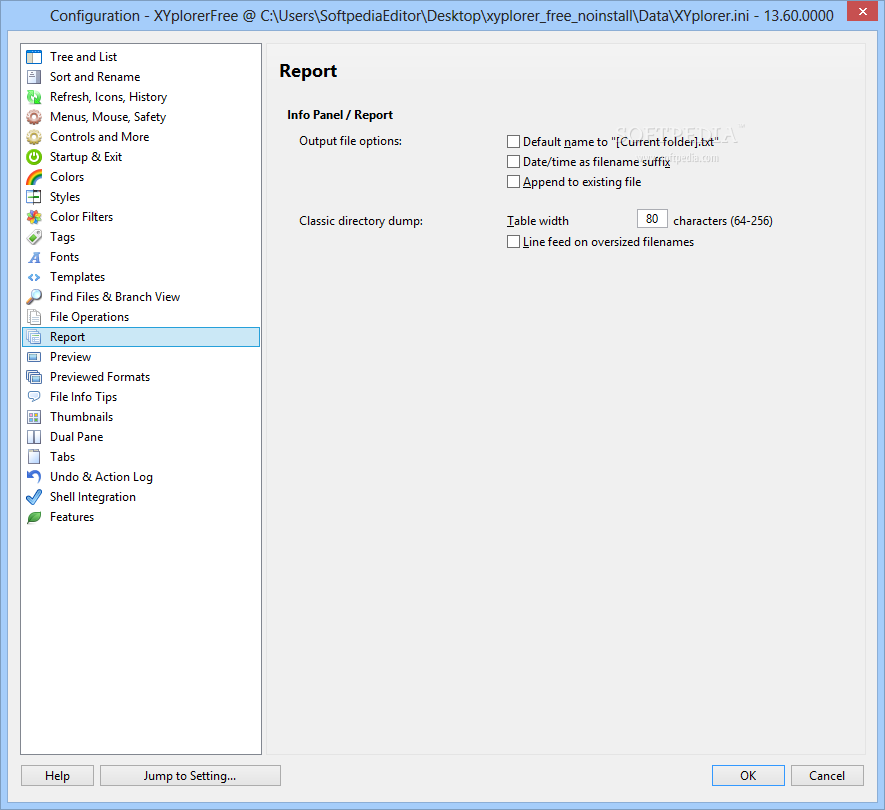Viewport: 885px width, 810px height.
Task: Select the Color Filters label
Action: point(81,217)
